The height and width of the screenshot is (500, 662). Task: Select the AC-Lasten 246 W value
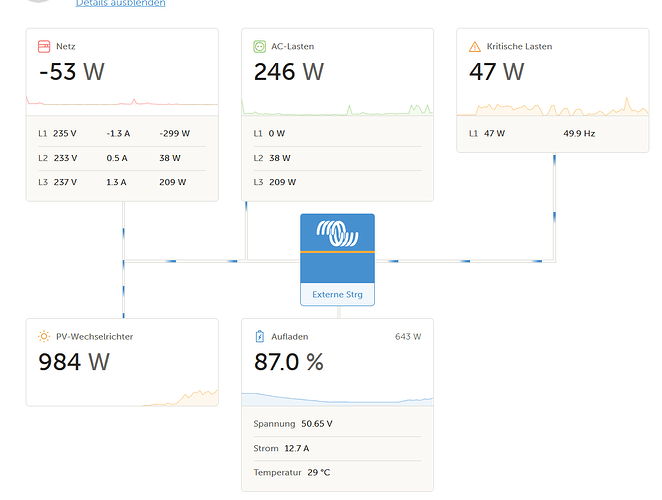point(289,71)
